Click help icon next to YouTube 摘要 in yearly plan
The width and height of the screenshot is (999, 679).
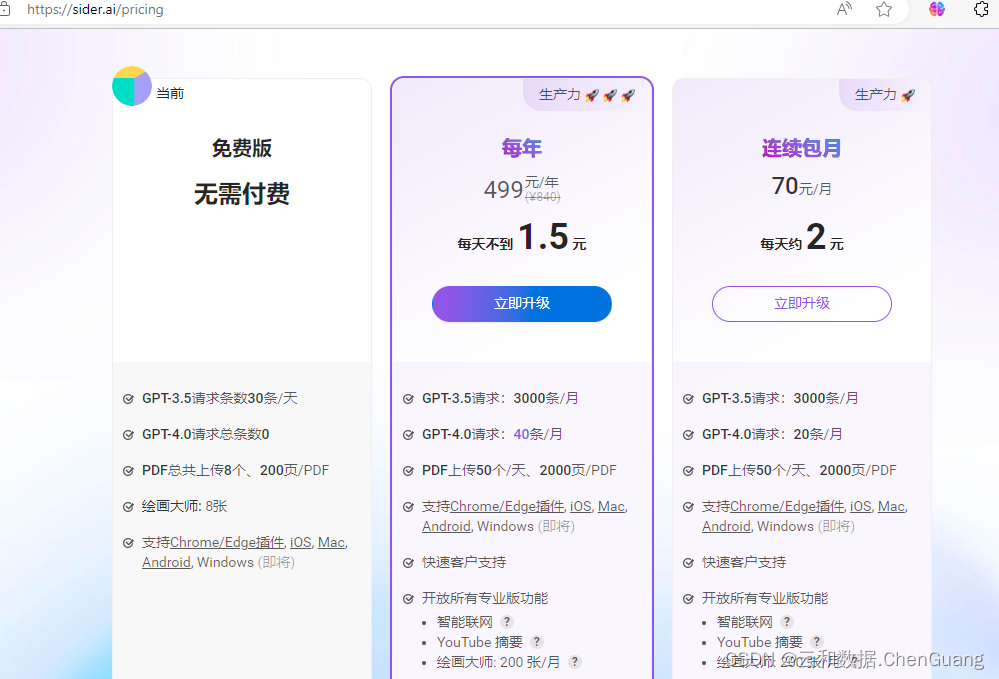pos(536,642)
